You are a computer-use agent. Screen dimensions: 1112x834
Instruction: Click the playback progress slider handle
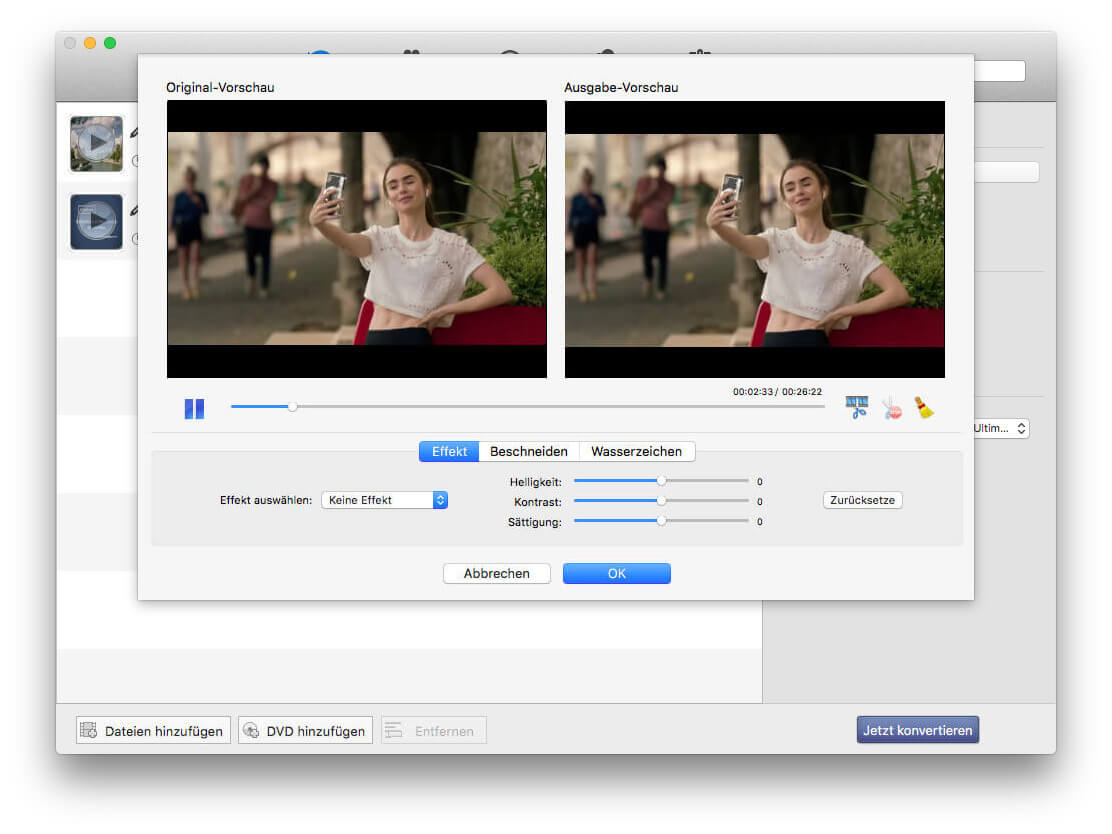click(292, 406)
